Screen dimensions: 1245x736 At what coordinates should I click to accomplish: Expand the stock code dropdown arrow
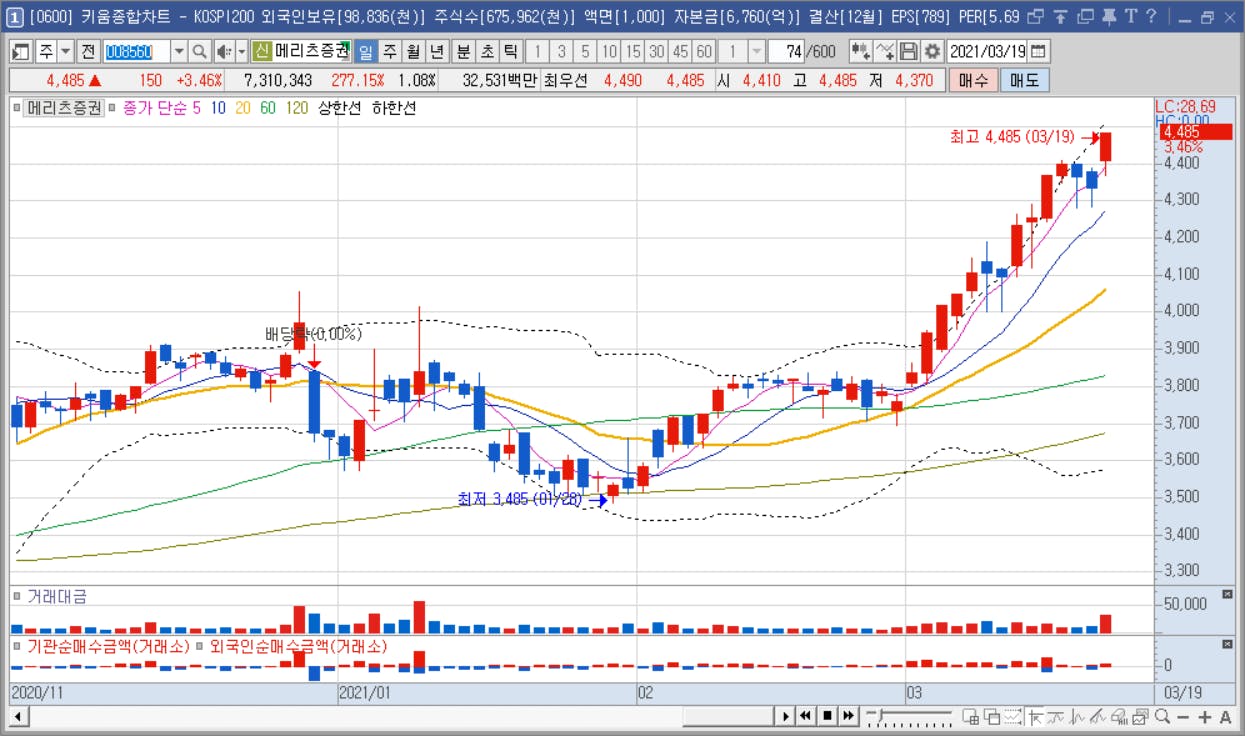coord(179,52)
